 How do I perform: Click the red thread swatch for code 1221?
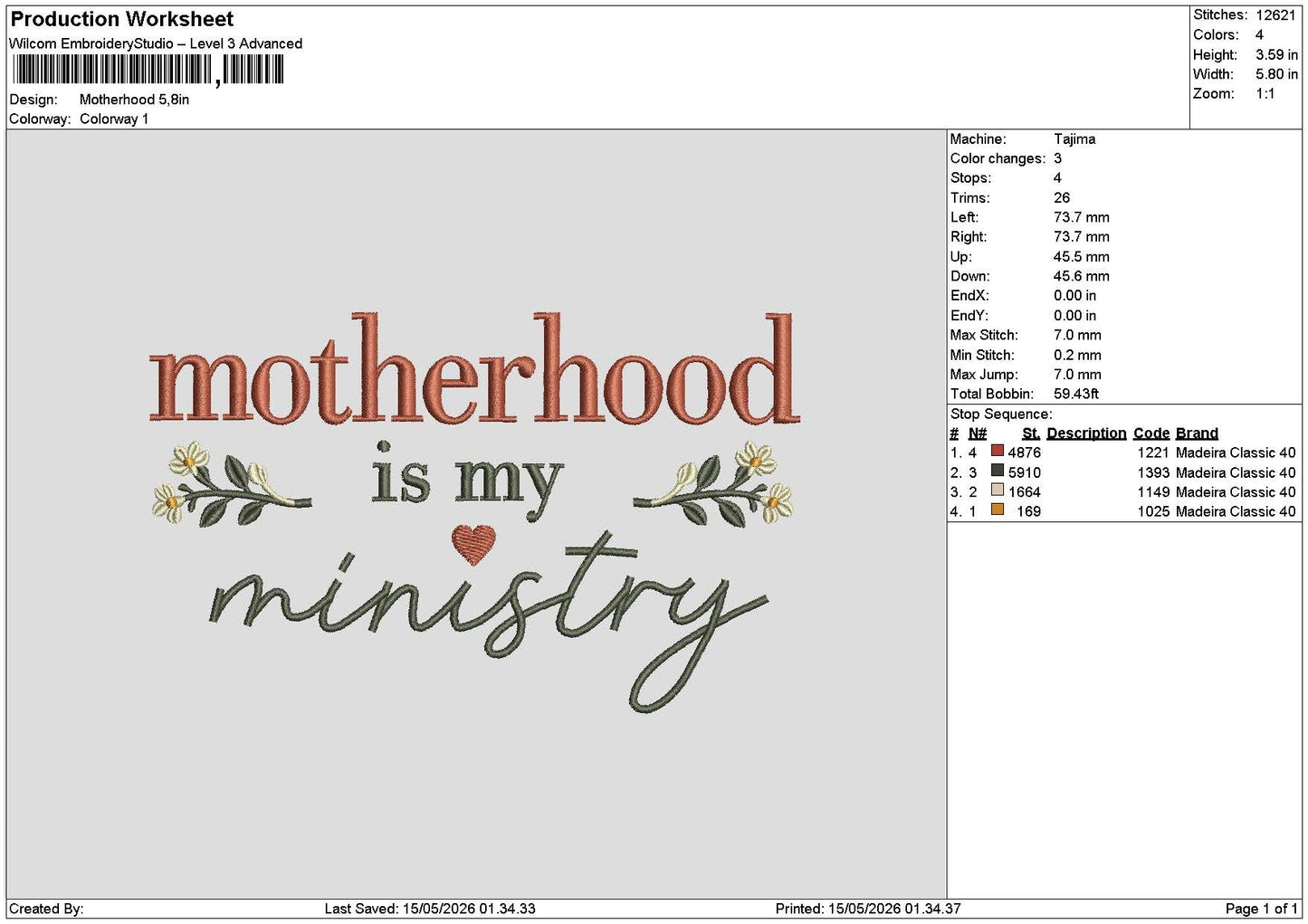click(997, 451)
